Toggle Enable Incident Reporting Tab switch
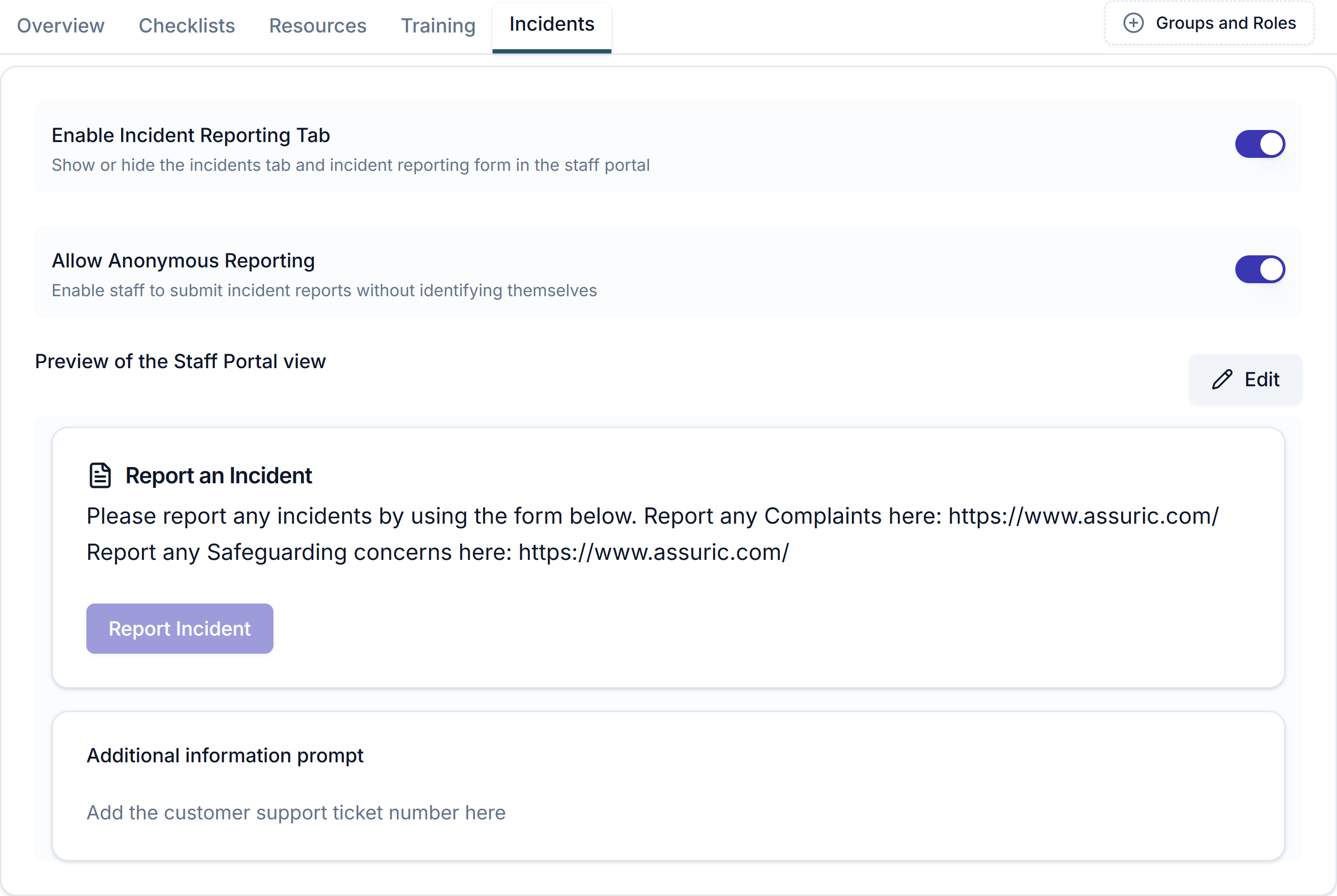1337x896 pixels. coord(1260,144)
